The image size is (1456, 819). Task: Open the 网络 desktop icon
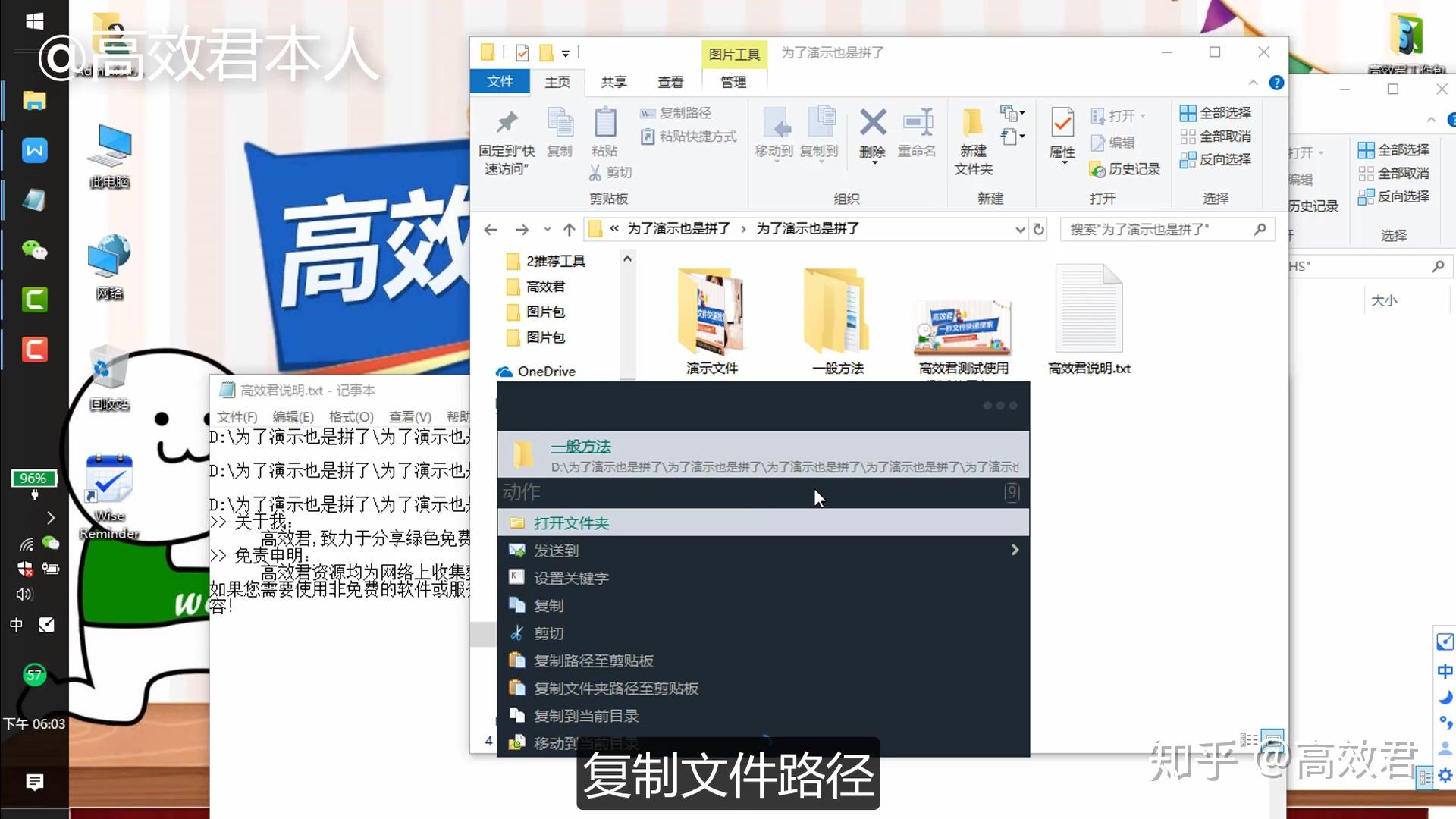109,268
